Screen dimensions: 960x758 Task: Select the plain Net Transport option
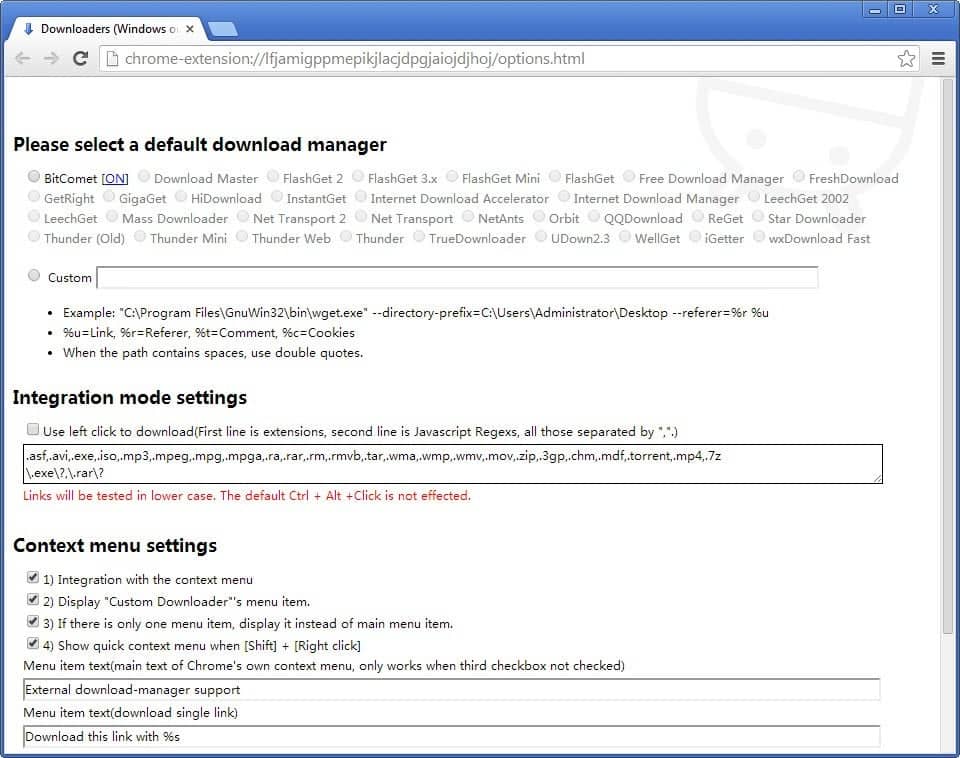361,217
